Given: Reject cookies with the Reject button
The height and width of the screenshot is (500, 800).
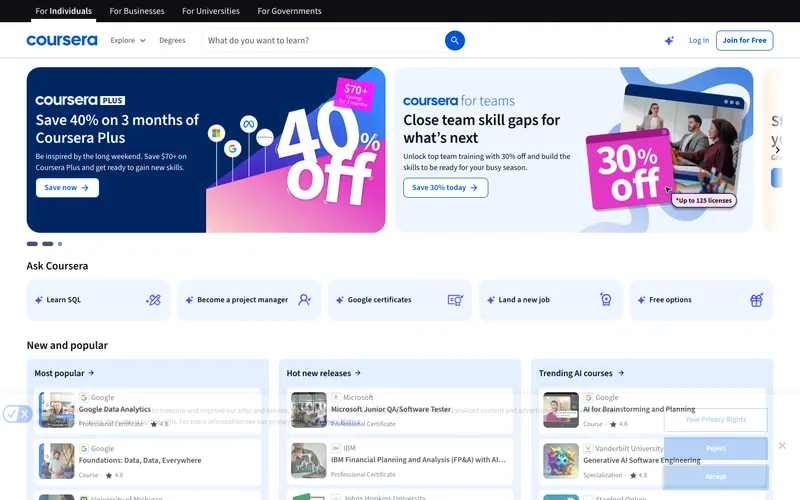Looking at the screenshot, I should tap(715, 448).
